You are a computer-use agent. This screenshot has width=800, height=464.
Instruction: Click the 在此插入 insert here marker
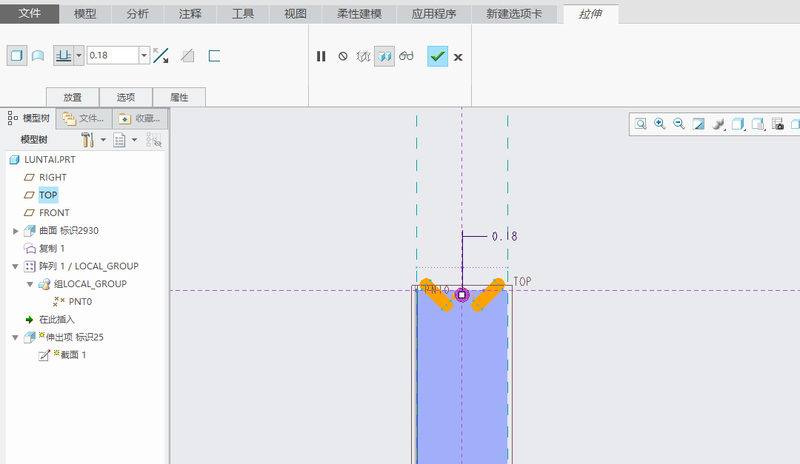pyautogui.click(x=57, y=320)
